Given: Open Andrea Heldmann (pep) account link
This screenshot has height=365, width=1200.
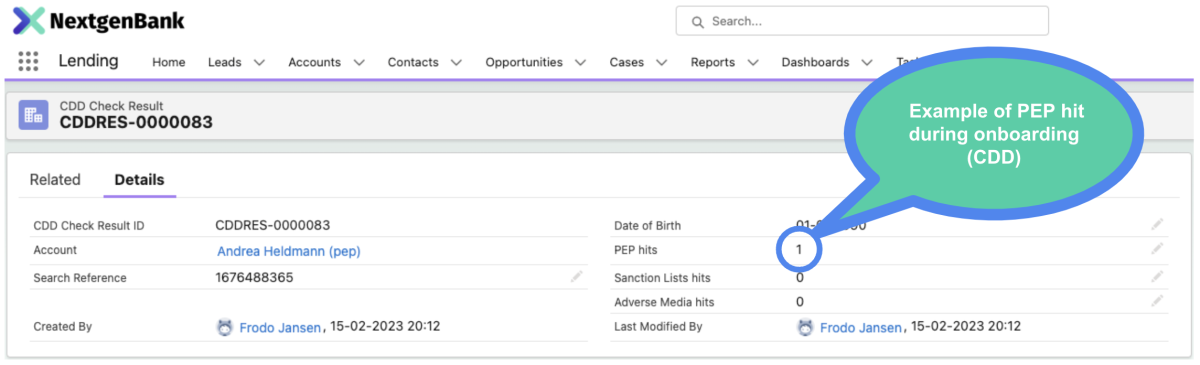Looking at the screenshot, I should pyautogui.click(x=289, y=251).
